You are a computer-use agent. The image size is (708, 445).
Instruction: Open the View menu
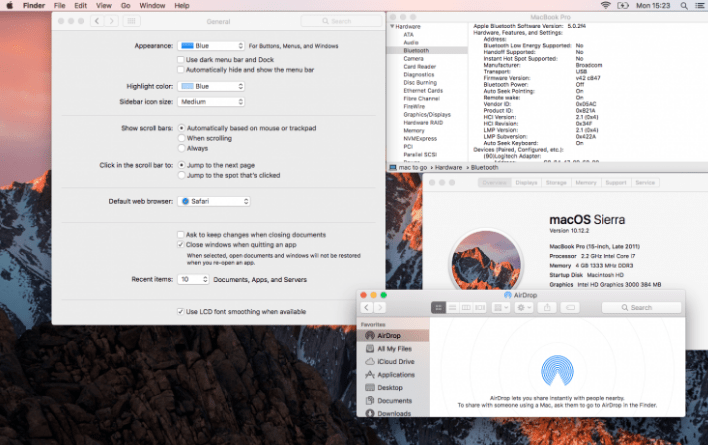[x=104, y=5]
